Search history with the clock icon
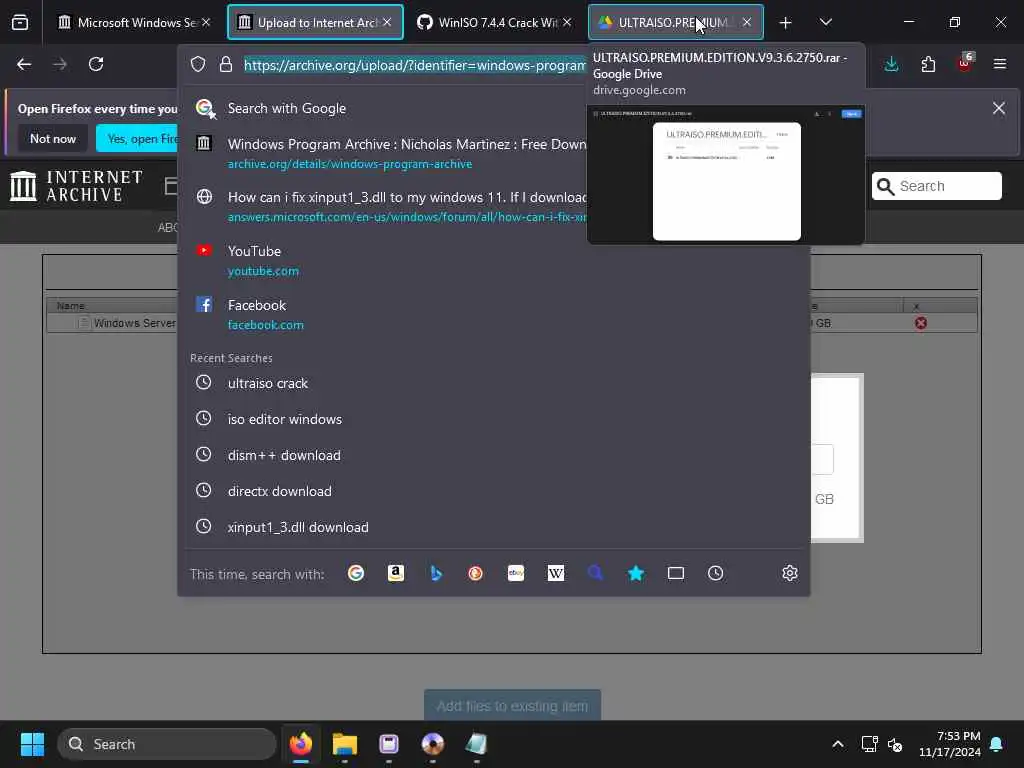1024x768 pixels. coord(716,573)
